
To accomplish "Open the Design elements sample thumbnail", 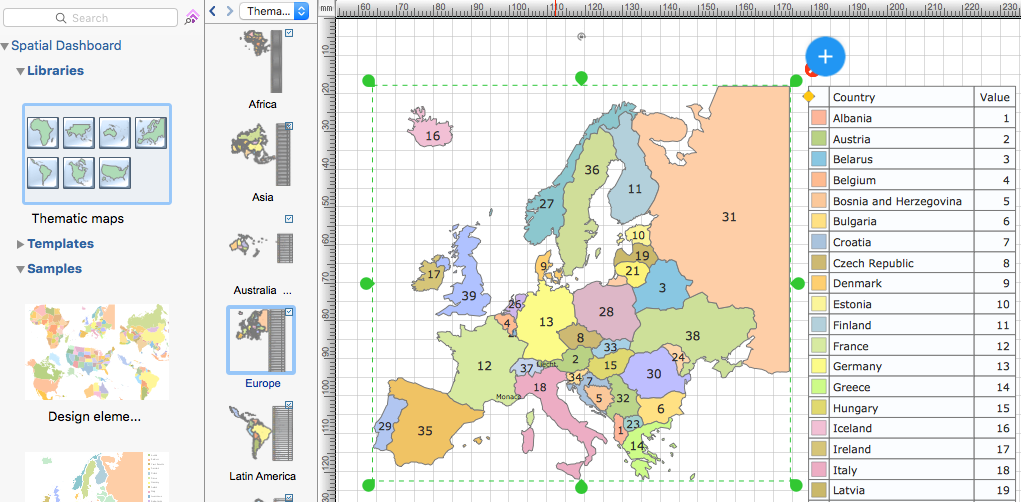I will point(97,352).
